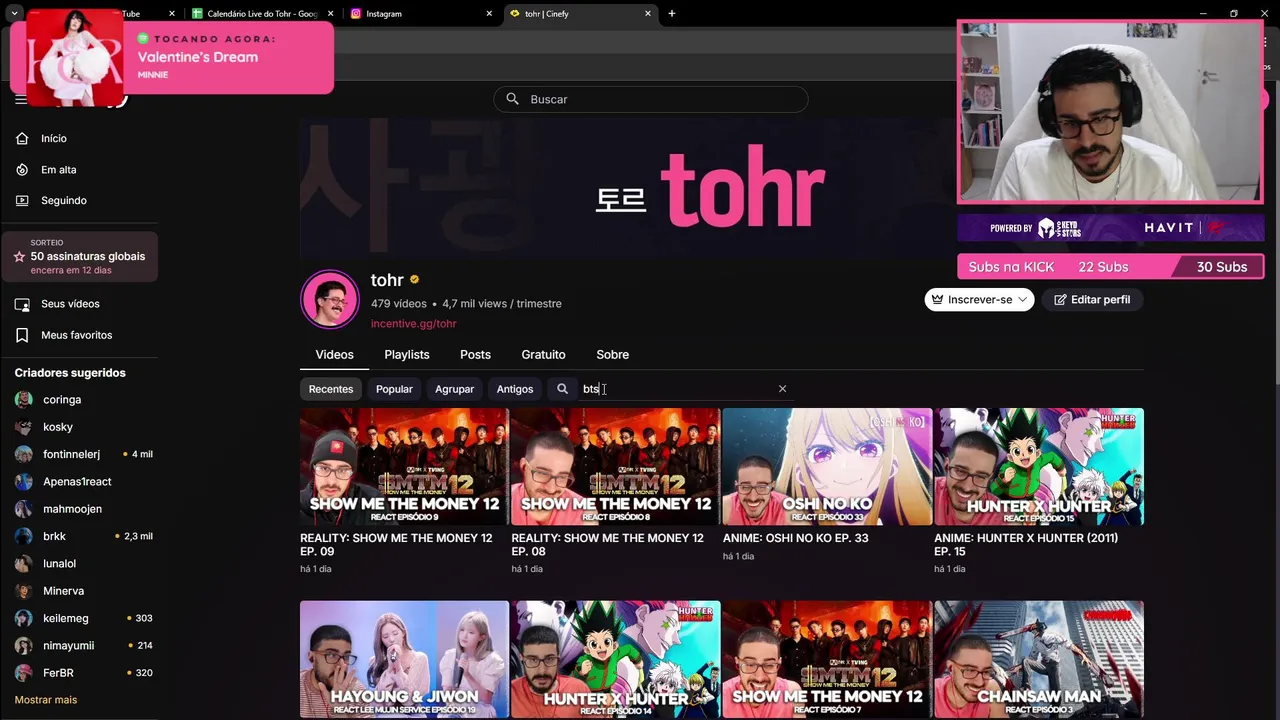Screen dimensions: 1280x720
Task: Open Hunter X Hunter Episódio 14 thumbnail
Action: pyautogui.click(x=616, y=660)
